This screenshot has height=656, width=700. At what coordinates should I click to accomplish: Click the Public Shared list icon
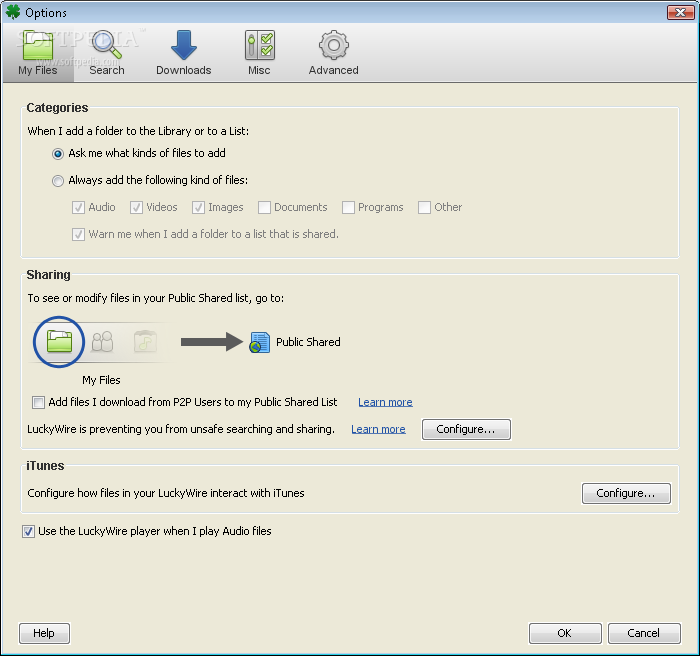pos(259,343)
